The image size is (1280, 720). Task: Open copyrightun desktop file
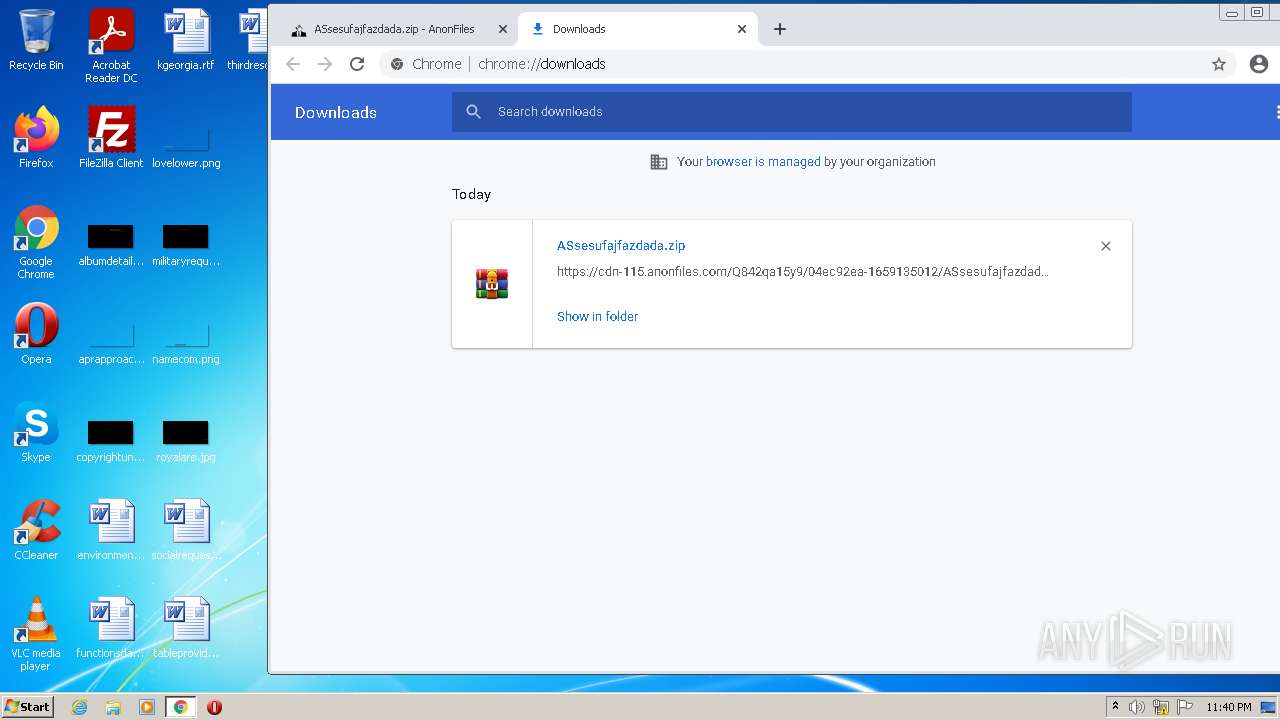tap(111, 442)
